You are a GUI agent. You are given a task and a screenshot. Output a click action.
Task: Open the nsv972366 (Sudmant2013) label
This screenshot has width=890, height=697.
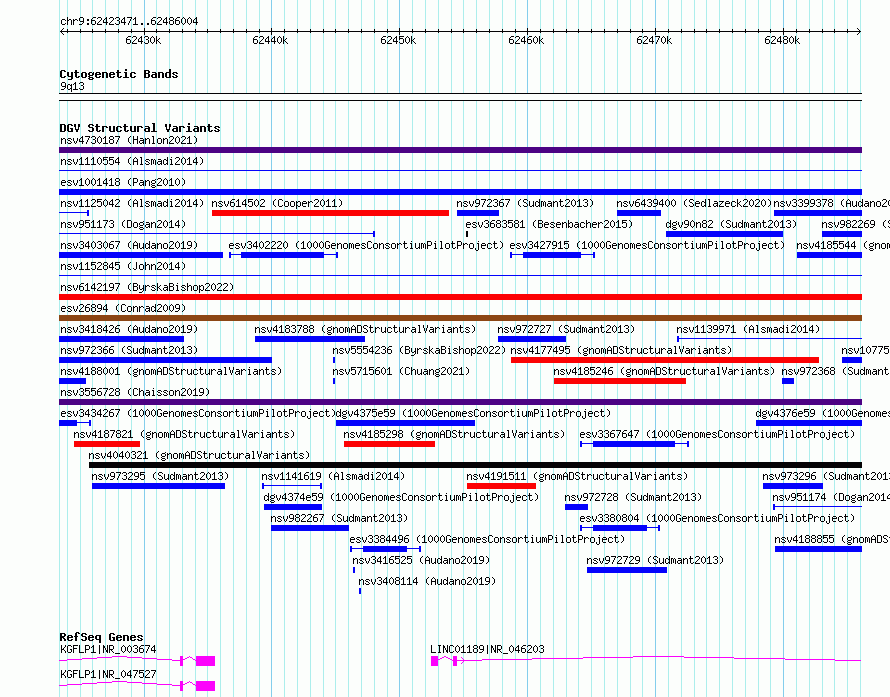coord(129,350)
